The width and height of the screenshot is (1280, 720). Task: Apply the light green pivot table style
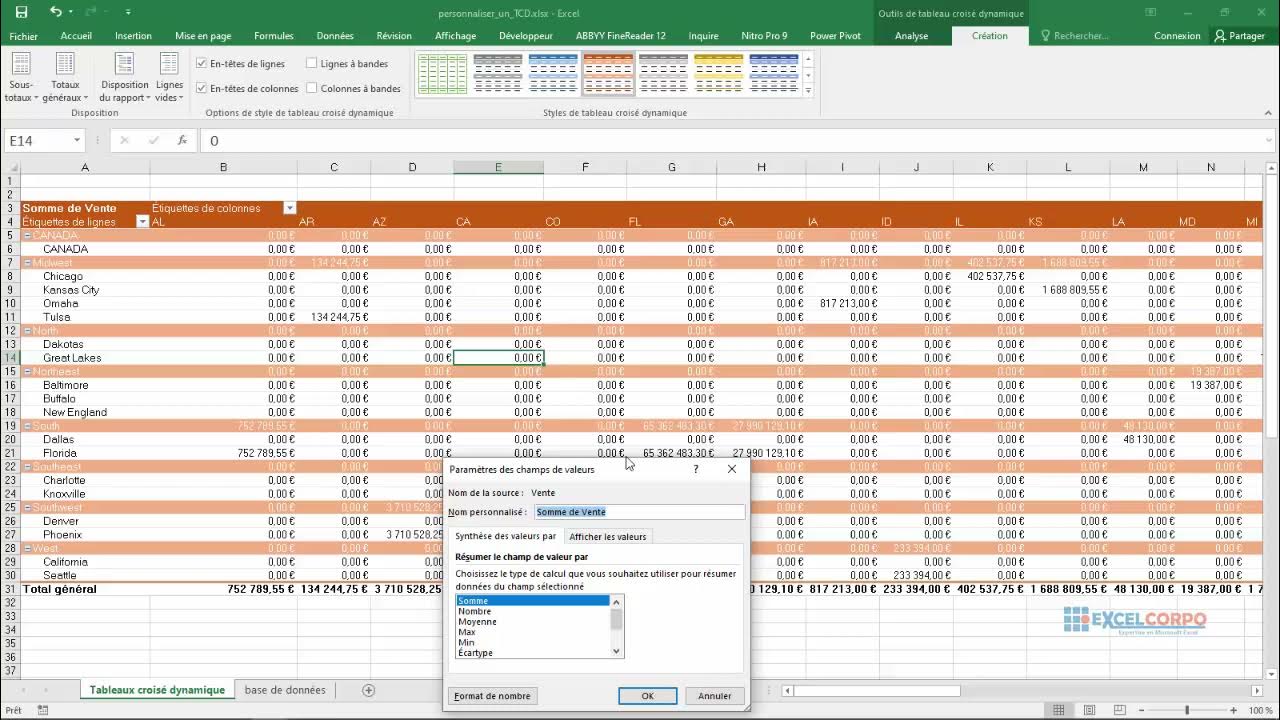(443, 73)
